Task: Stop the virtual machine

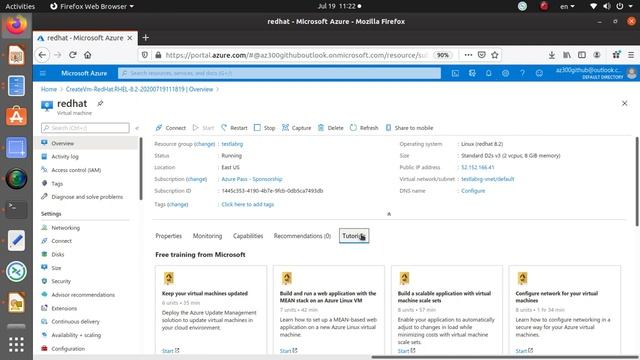Action: click(x=264, y=128)
